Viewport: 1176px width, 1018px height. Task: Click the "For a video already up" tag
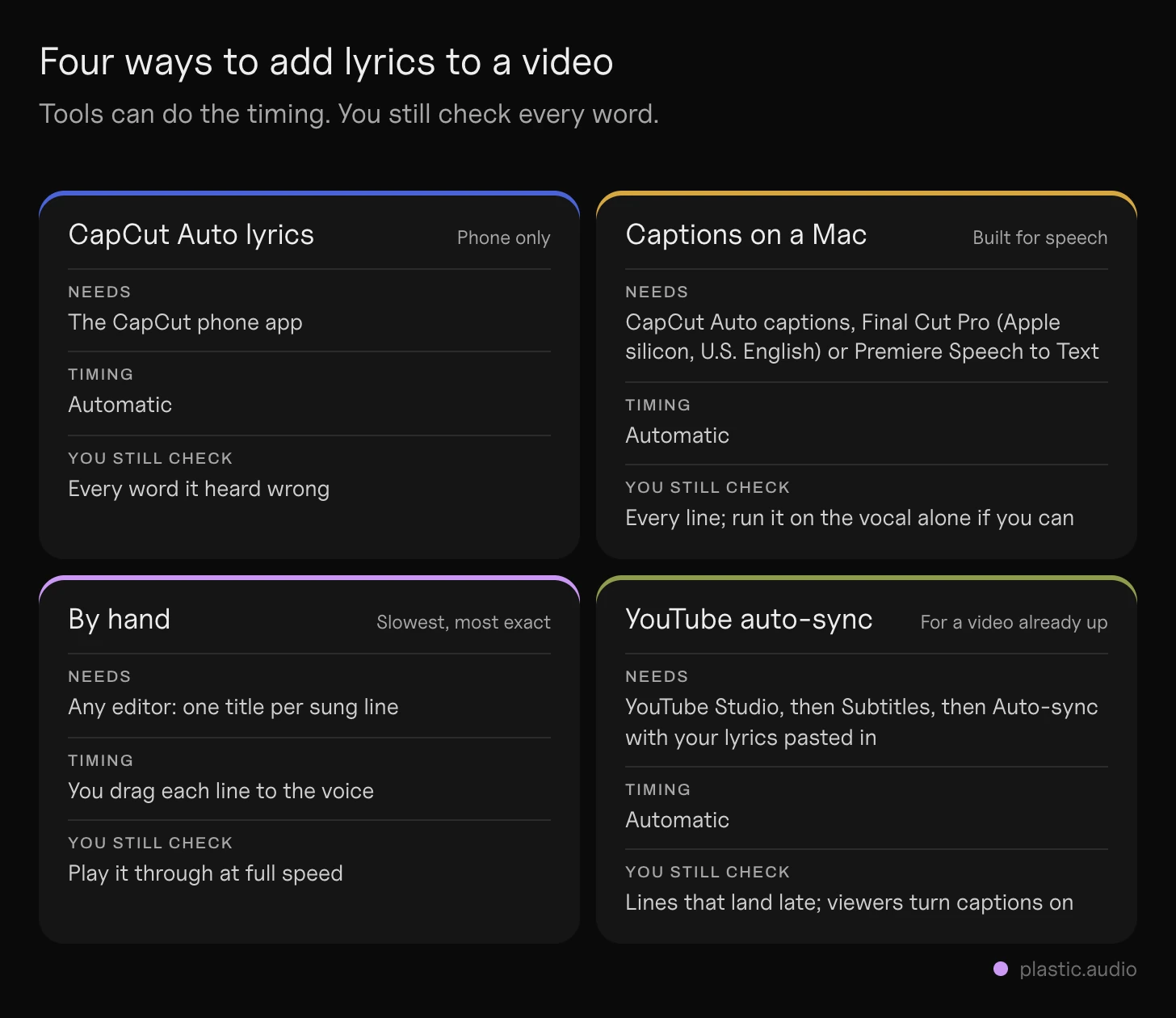pos(1014,622)
